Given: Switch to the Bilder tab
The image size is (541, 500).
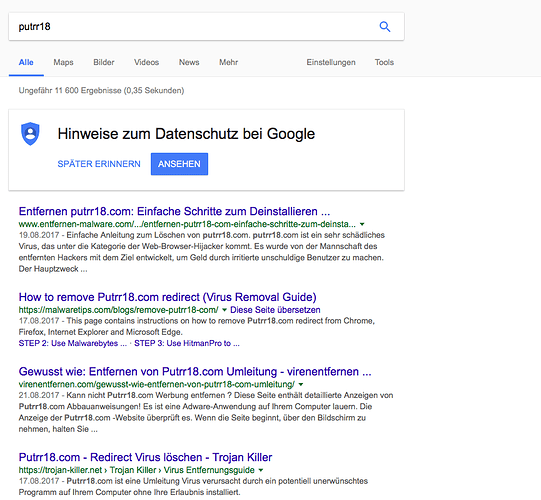Looking at the screenshot, I should pyautogui.click(x=104, y=62).
